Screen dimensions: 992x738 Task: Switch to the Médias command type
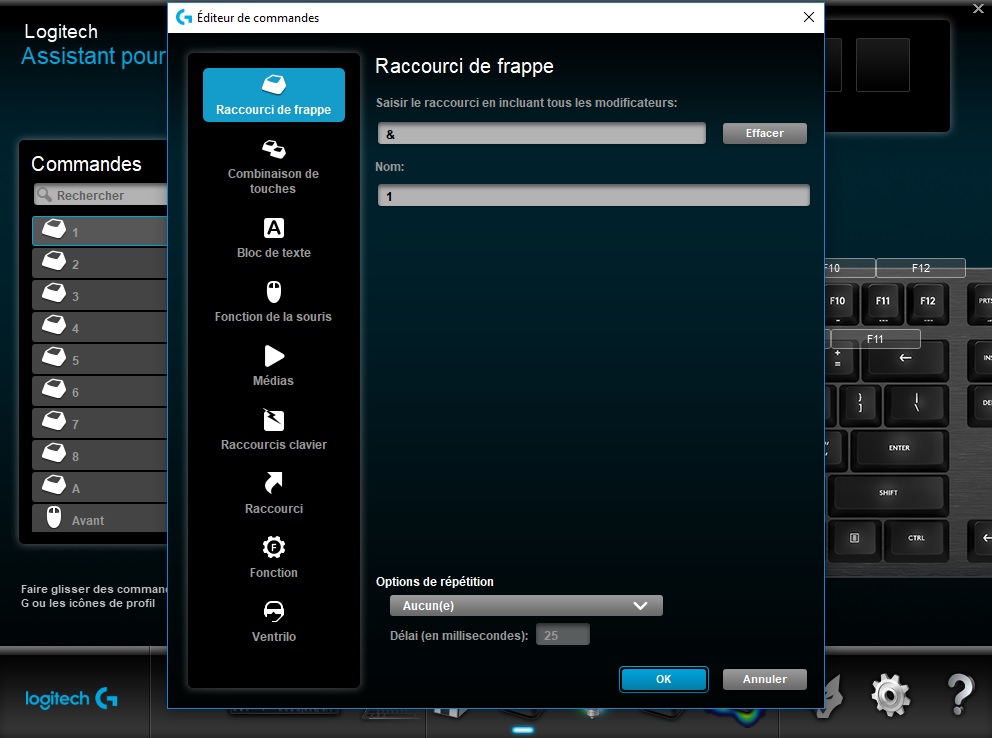273,366
